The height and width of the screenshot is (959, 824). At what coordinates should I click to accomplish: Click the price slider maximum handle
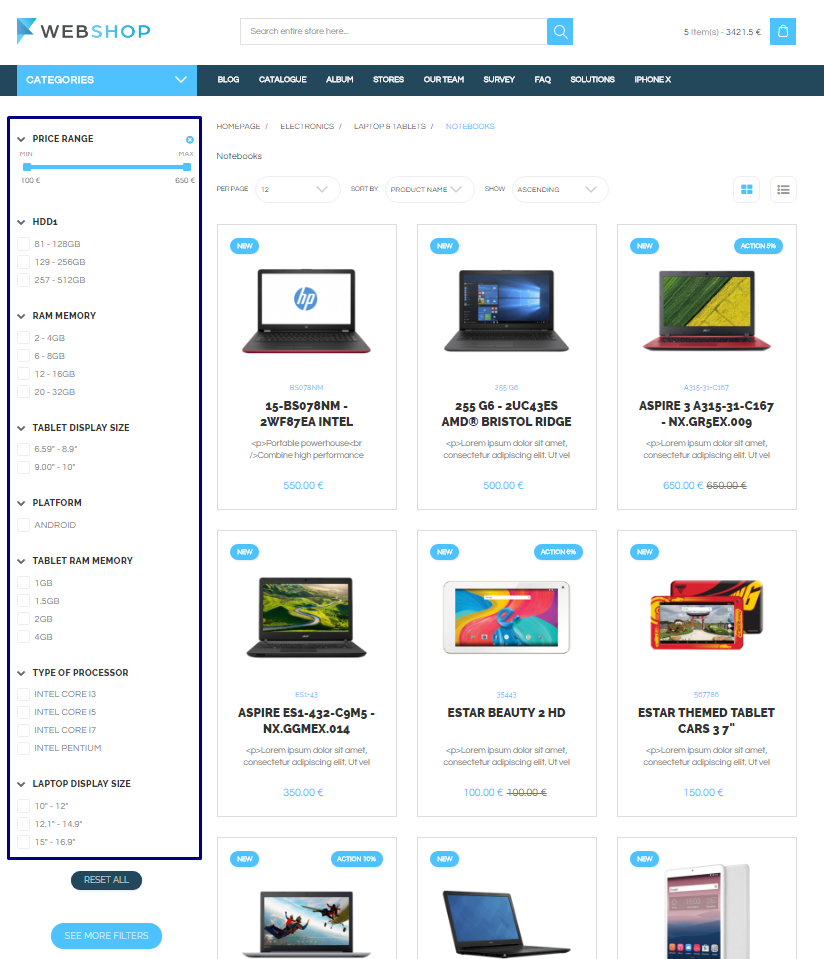187,167
